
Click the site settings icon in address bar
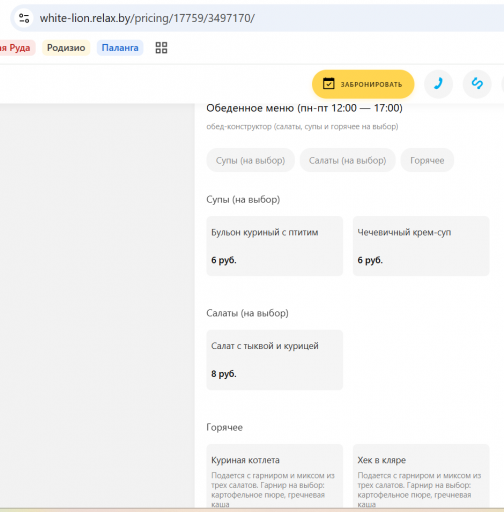[24, 18]
